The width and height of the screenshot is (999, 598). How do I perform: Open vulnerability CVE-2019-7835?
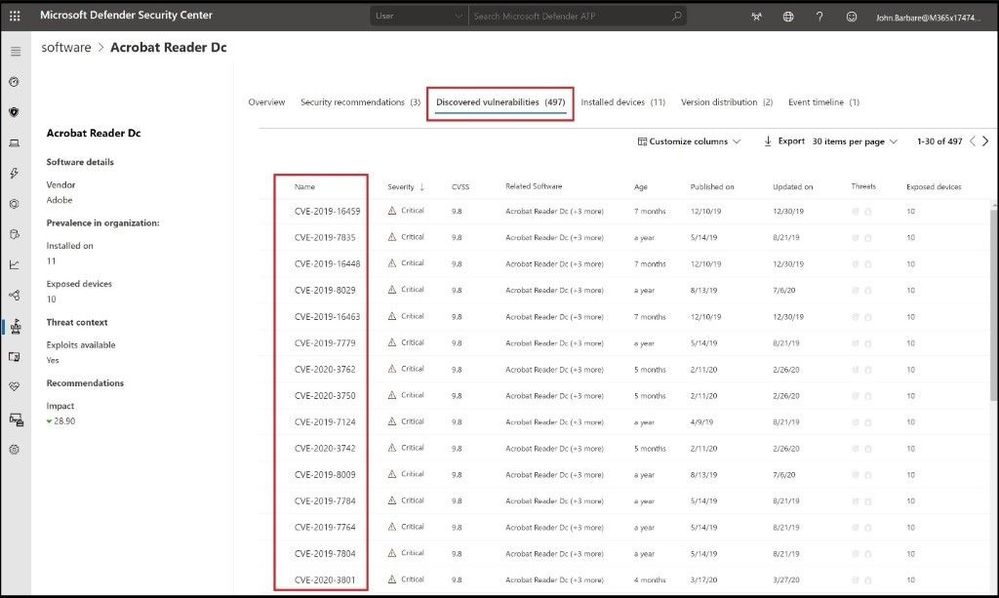pyautogui.click(x=325, y=238)
